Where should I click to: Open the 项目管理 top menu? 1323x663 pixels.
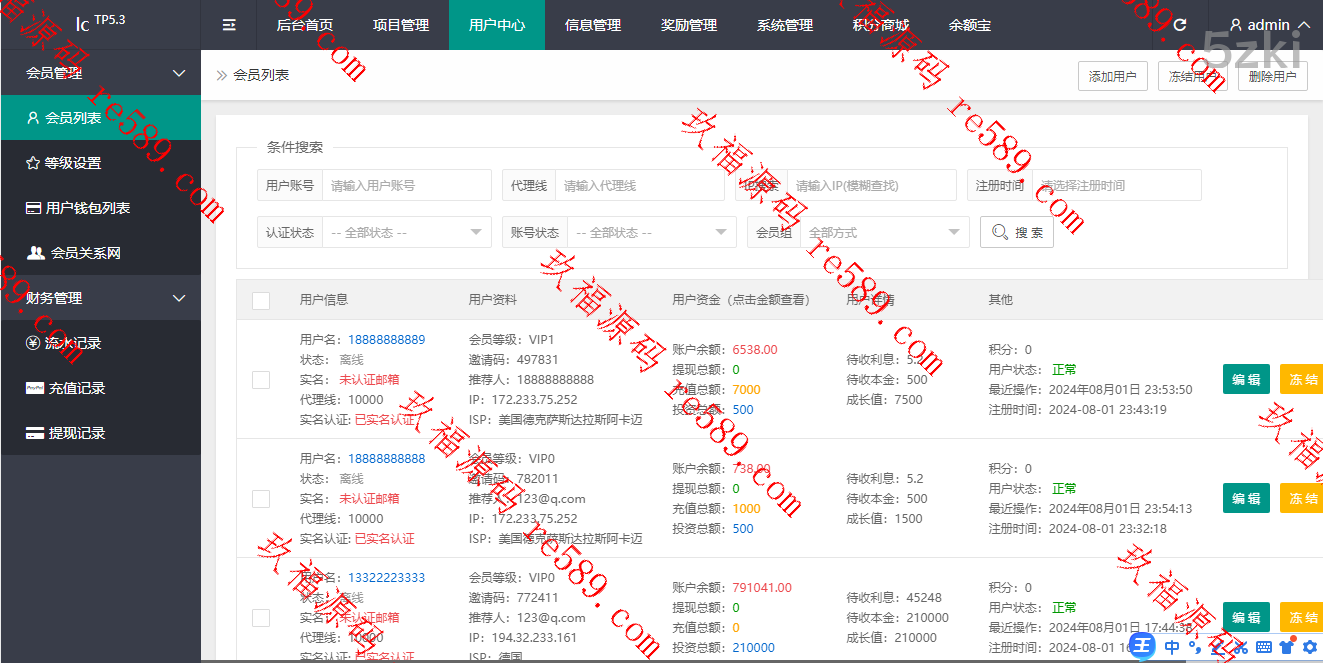pyautogui.click(x=401, y=25)
